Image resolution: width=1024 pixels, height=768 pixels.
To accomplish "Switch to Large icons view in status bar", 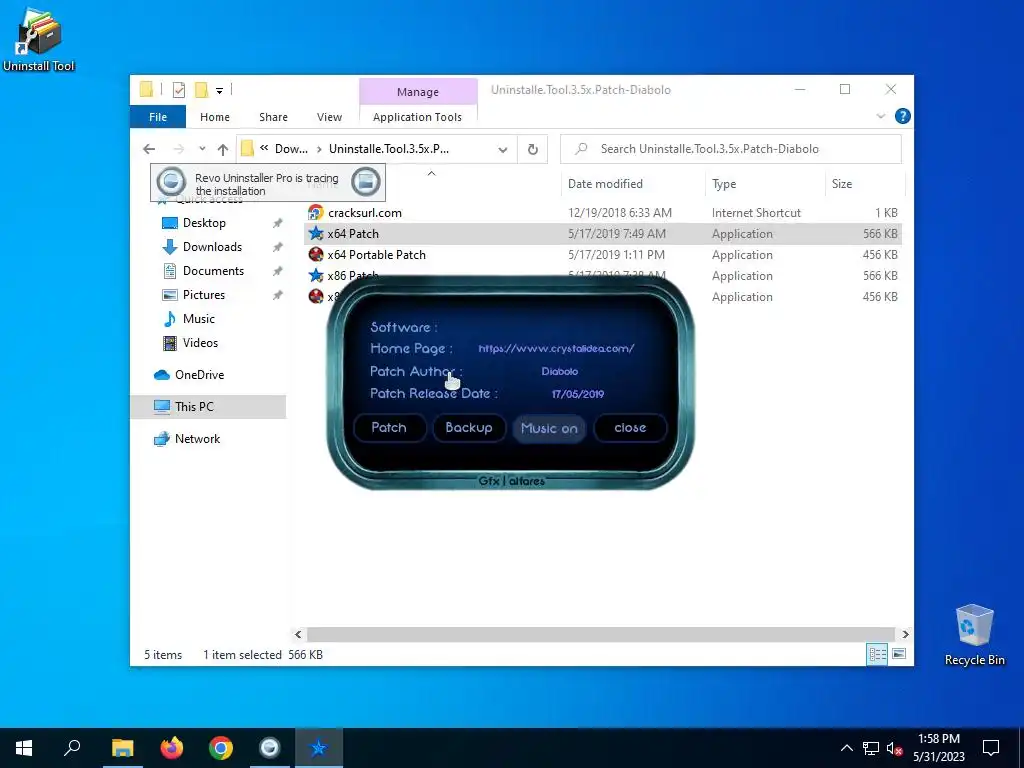I will [x=899, y=654].
